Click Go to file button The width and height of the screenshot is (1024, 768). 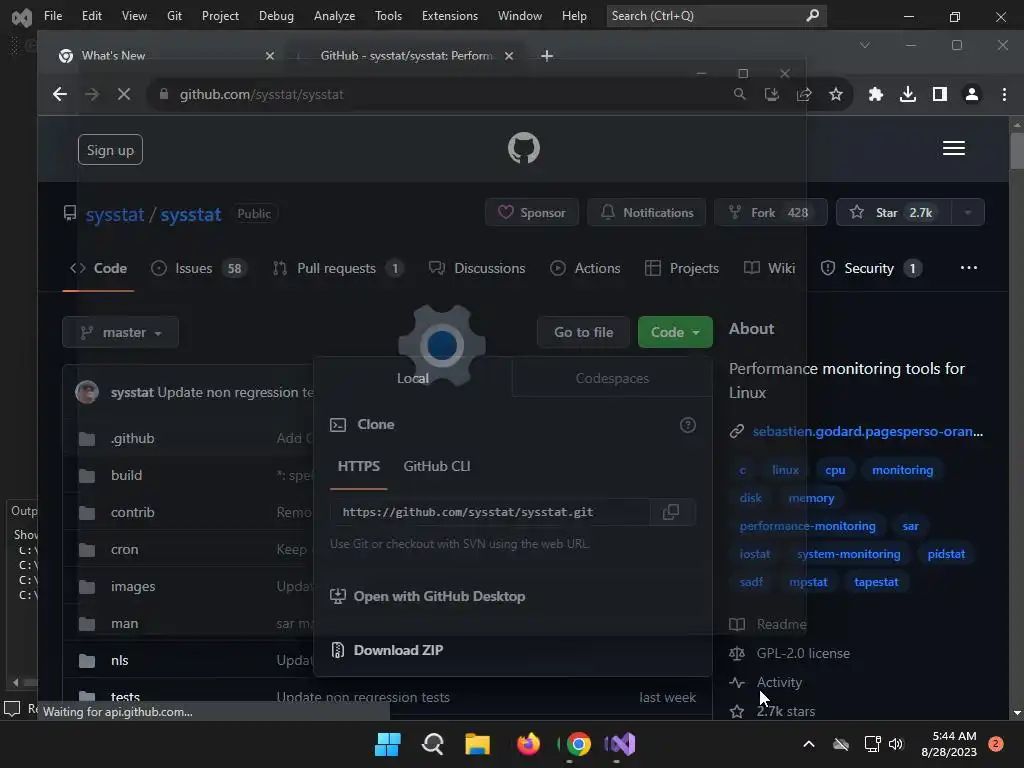coord(583,332)
